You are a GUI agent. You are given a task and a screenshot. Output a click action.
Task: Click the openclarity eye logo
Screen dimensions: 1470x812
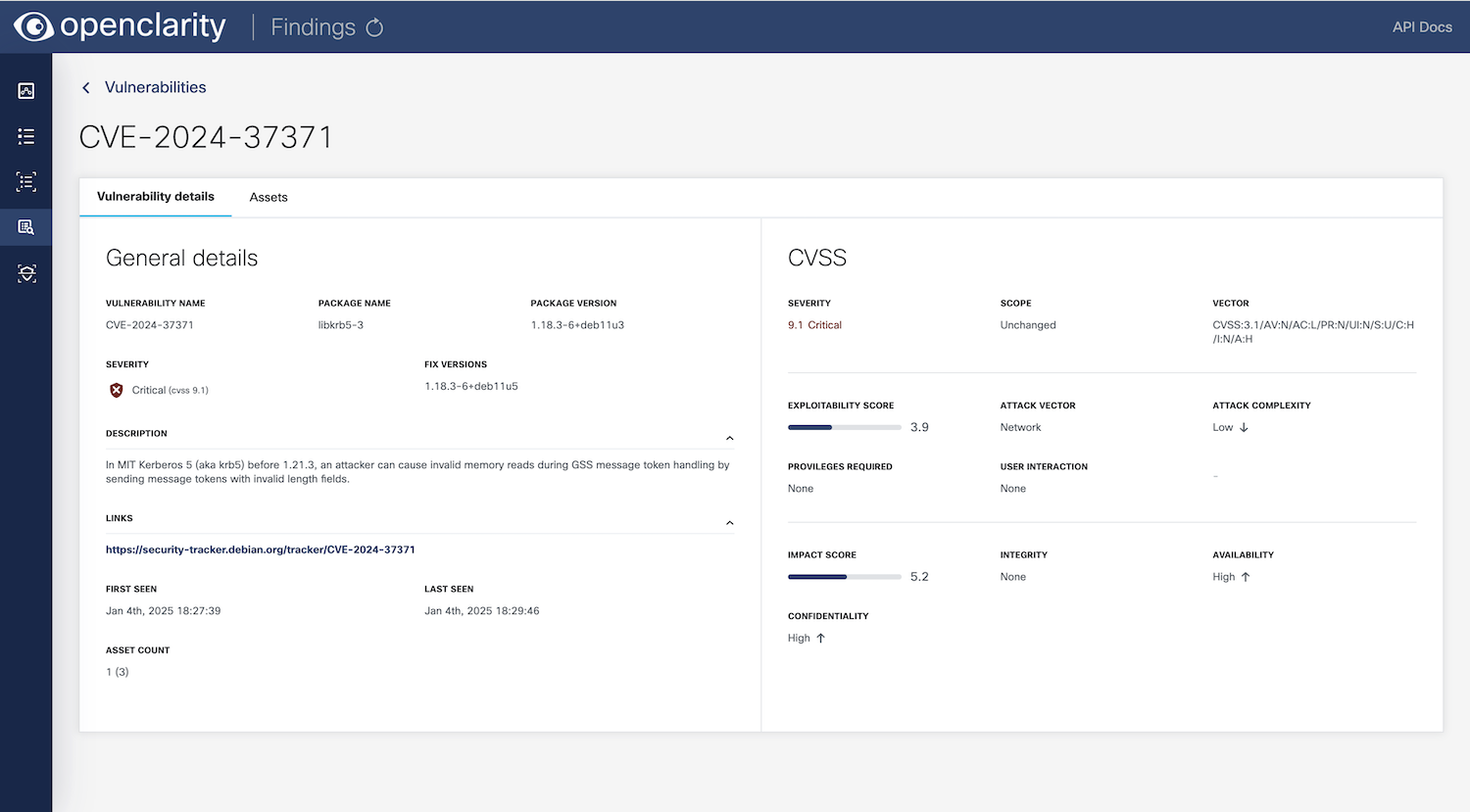coord(33,26)
